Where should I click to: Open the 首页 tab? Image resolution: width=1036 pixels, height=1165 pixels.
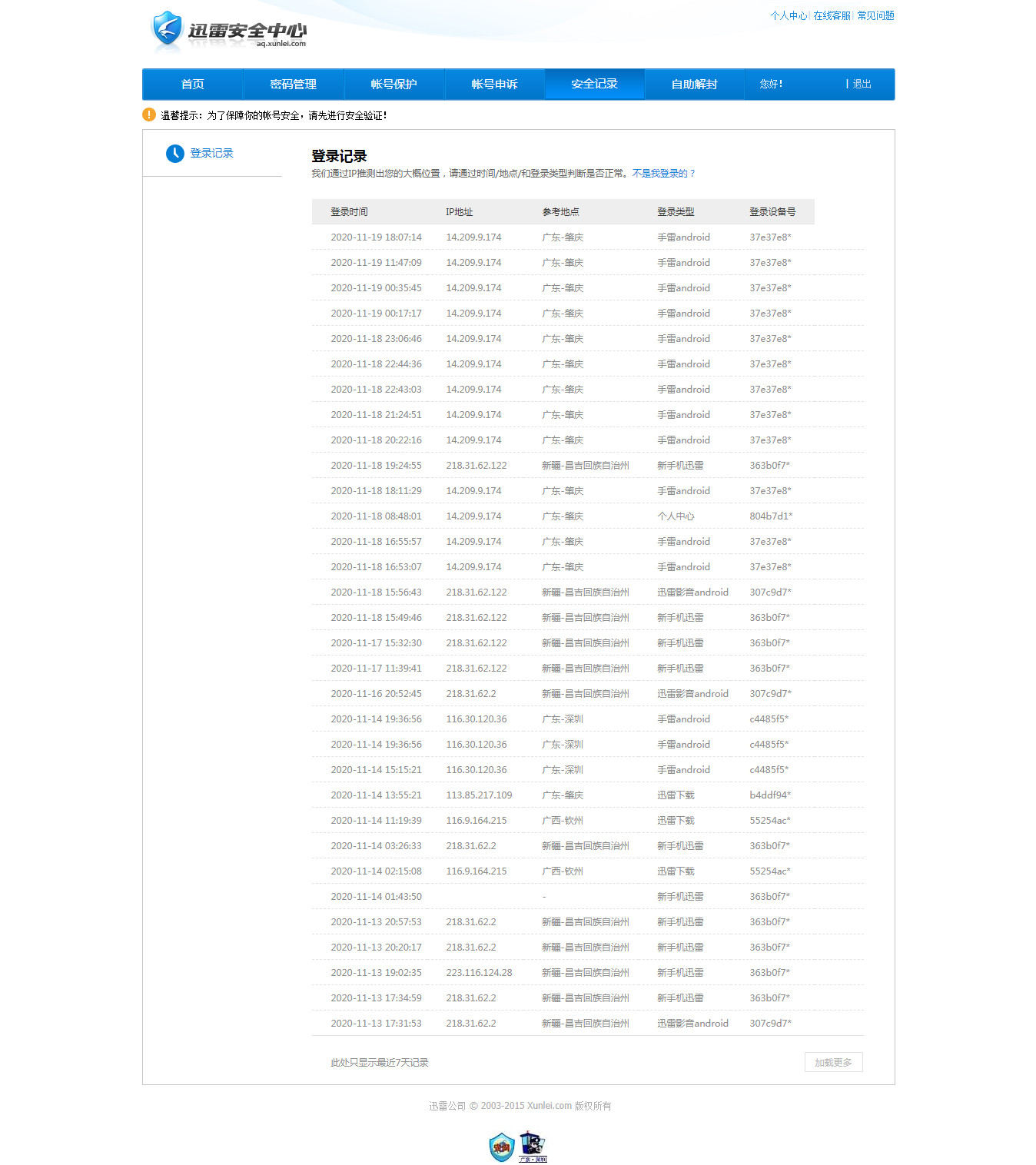tap(193, 85)
